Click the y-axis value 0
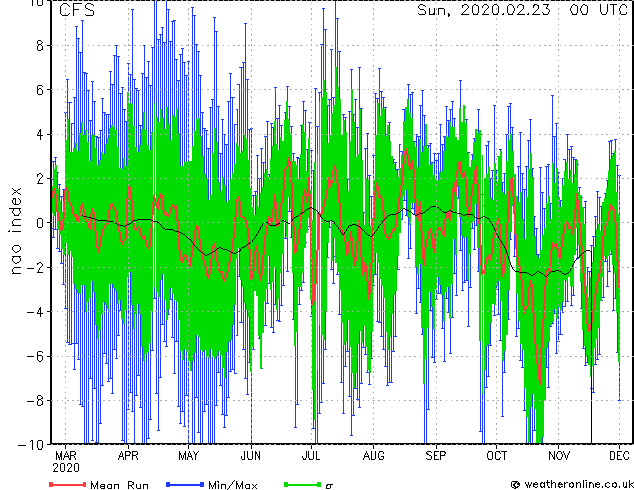Viewport: 634px width, 490px height. (40, 223)
